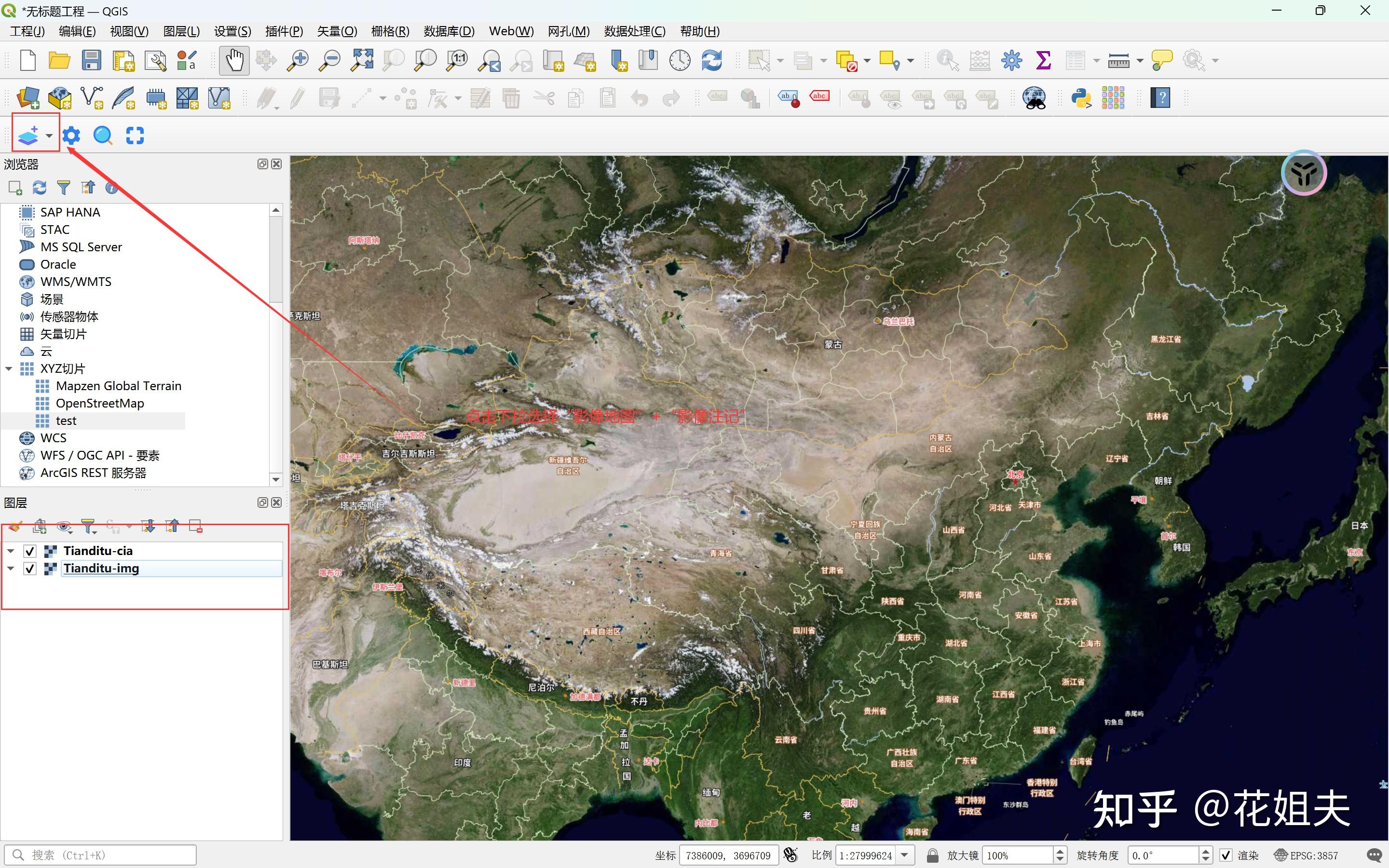Open filter legend dropdown in layers panel
This screenshot has width=1389, height=868.
[88, 526]
